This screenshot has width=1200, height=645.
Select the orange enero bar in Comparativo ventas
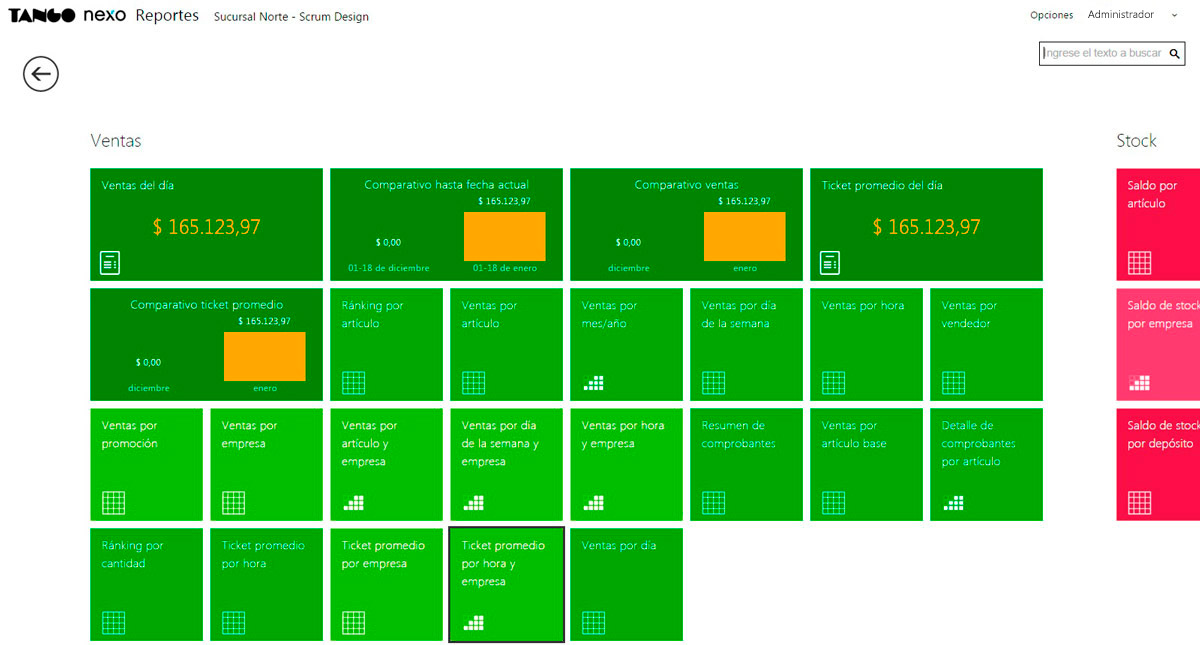point(744,236)
